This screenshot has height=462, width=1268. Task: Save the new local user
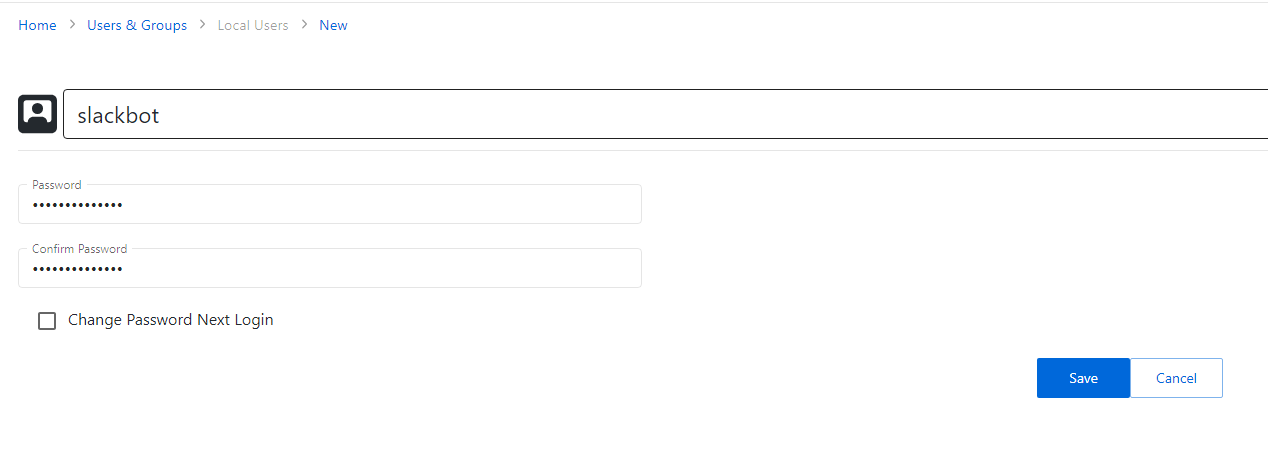pos(1083,378)
